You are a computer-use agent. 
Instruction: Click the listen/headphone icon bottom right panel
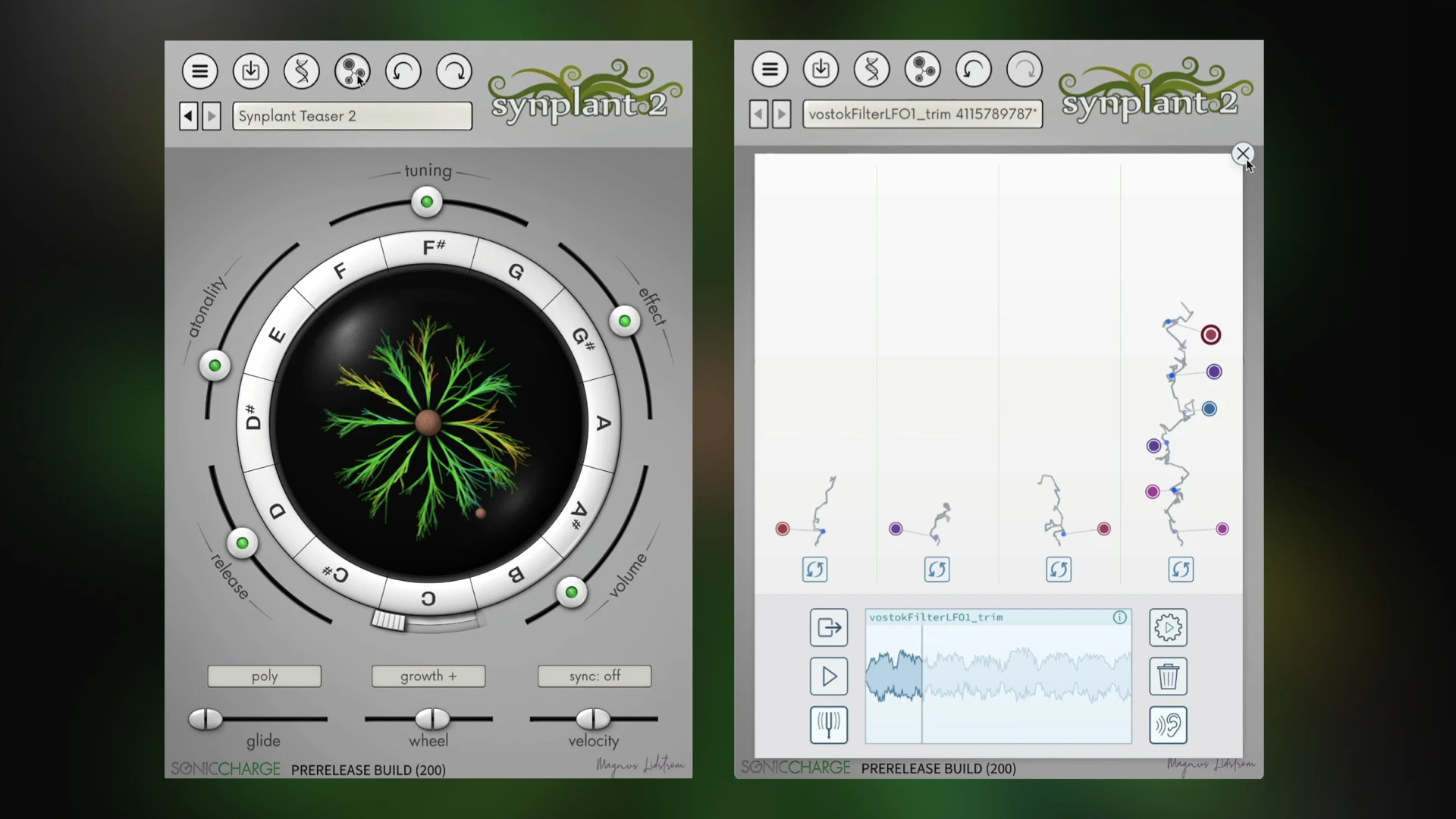[x=1167, y=725]
